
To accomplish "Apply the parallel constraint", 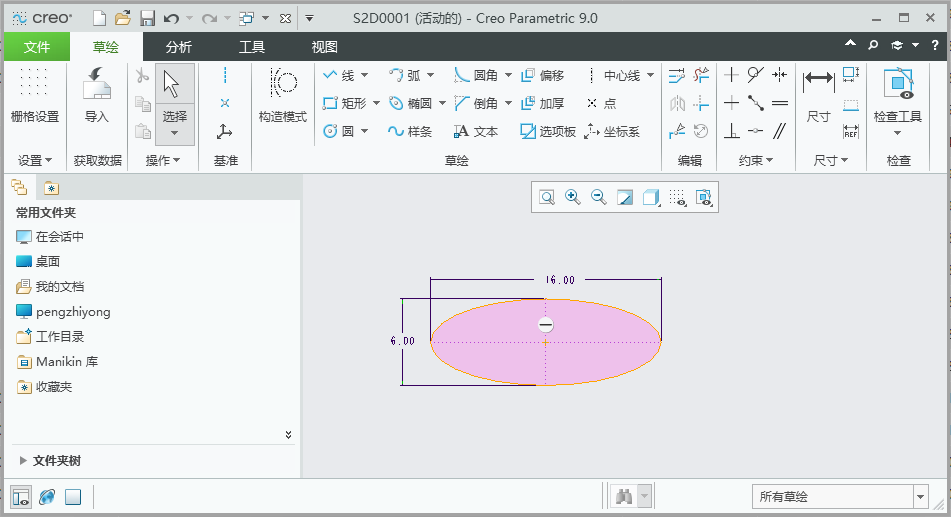I will tap(779, 131).
